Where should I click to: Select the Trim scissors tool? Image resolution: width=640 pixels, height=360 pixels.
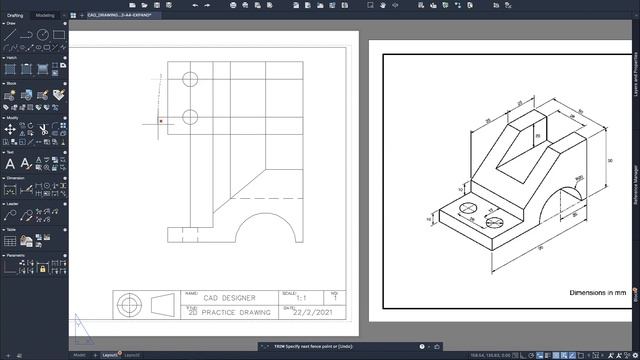coord(43,130)
